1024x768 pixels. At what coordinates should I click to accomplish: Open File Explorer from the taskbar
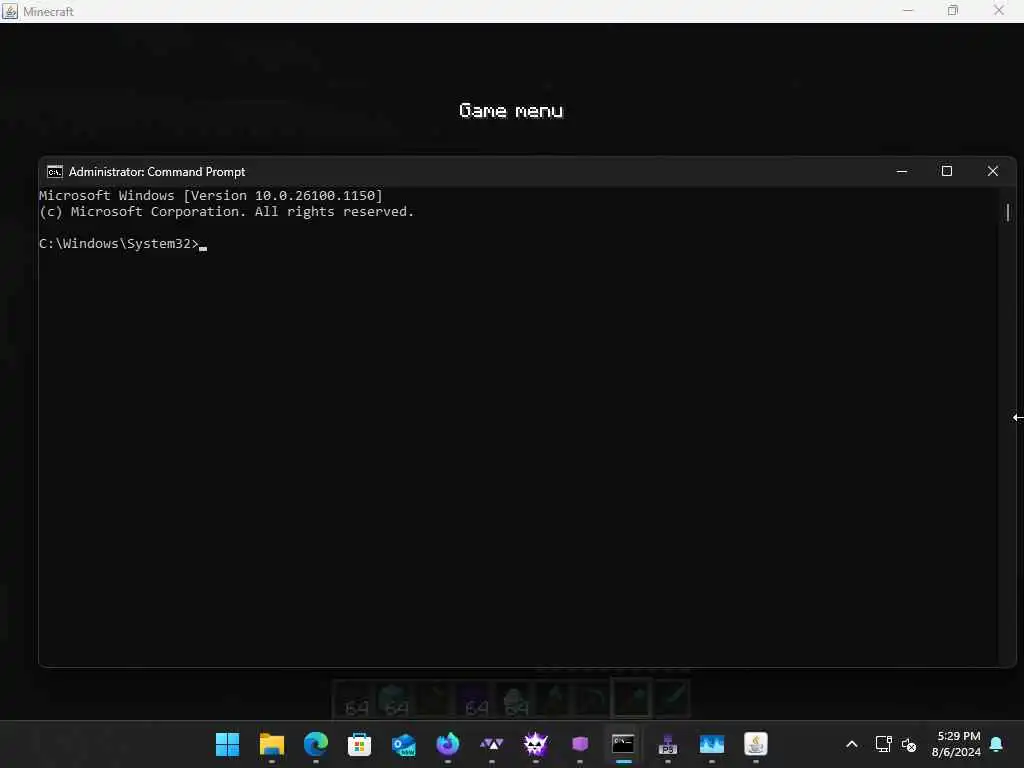[x=272, y=744]
